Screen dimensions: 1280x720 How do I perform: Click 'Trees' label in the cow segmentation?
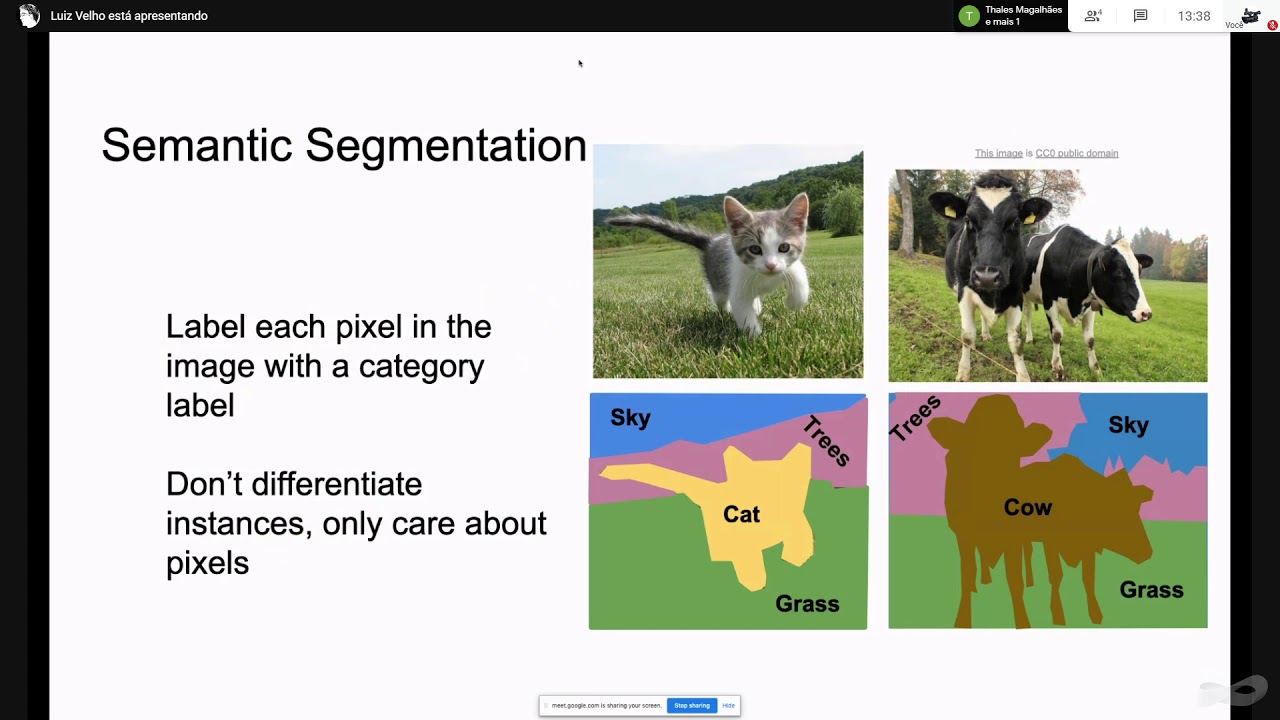915,419
